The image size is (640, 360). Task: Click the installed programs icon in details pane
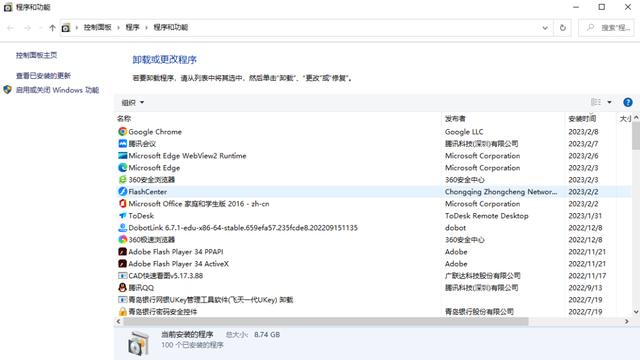tap(138, 344)
